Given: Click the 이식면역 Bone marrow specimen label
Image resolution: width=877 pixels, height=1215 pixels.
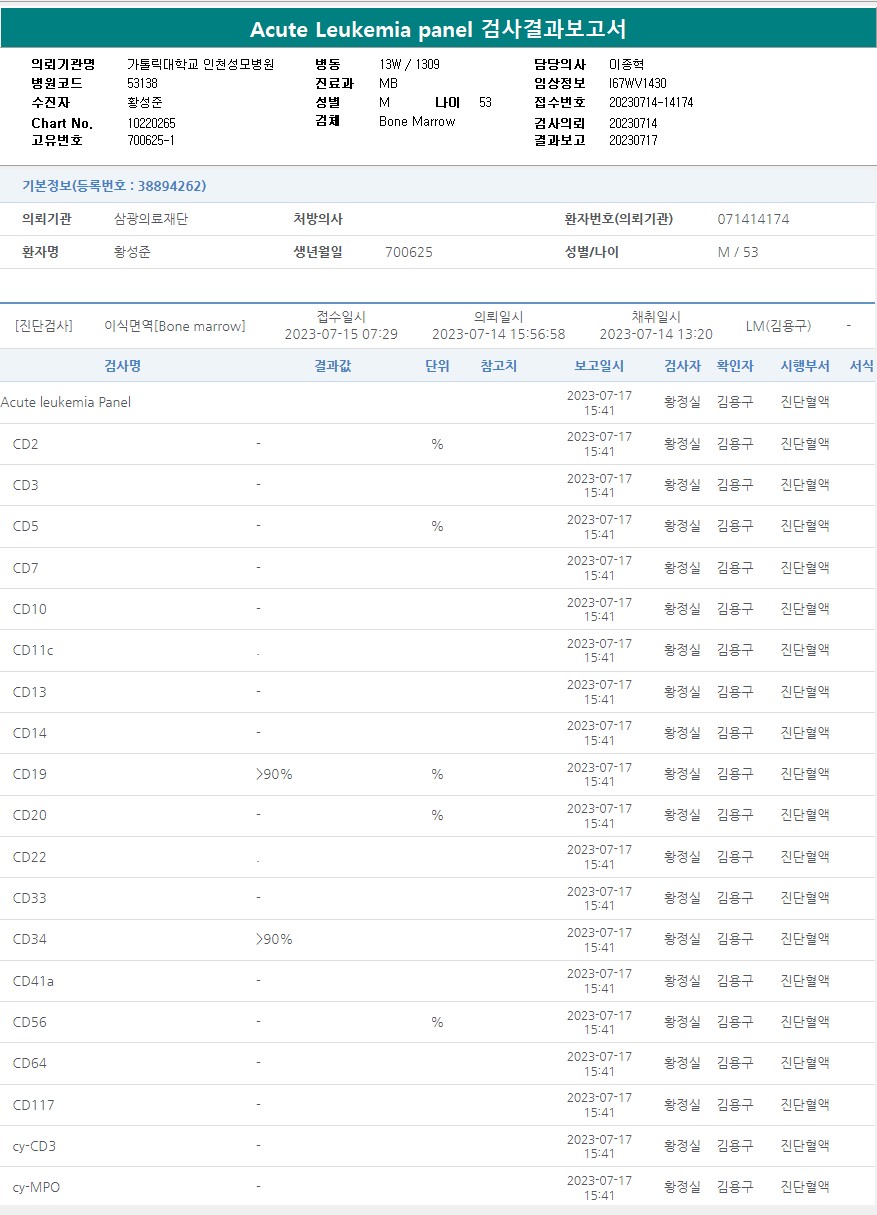Looking at the screenshot, I should pyautogui.click(x=174, y=326).
